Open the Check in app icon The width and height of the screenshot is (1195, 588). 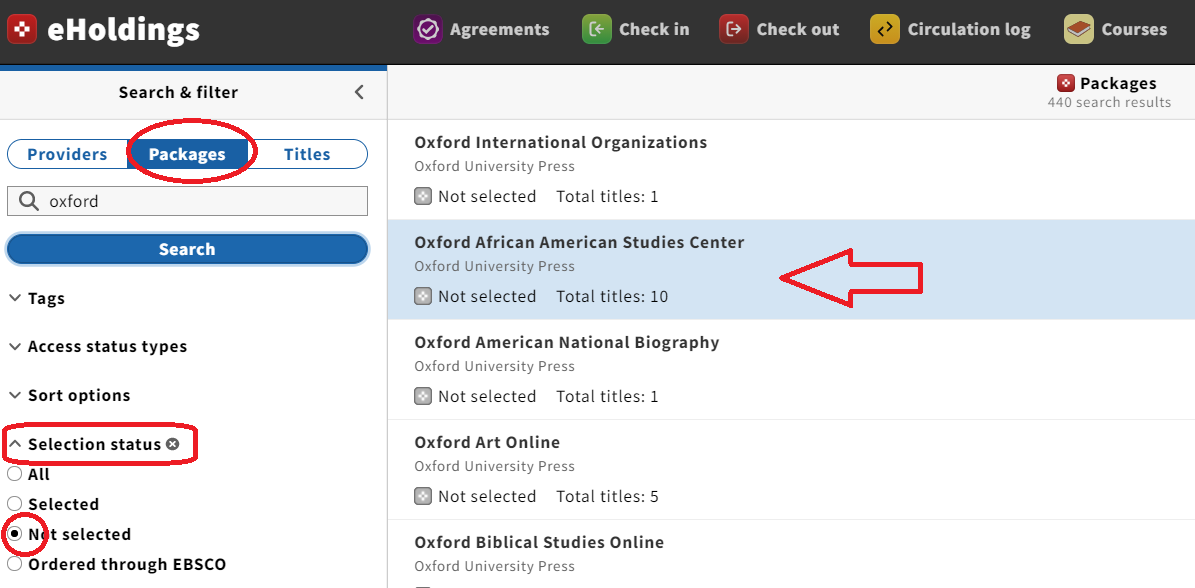click(597, 30)
